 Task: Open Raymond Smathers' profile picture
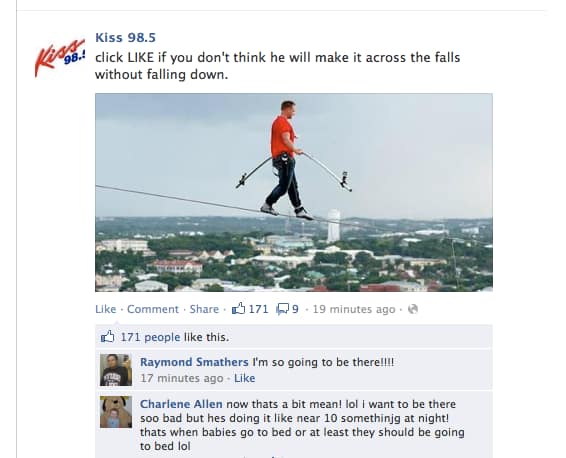click(x=116, y=370)
